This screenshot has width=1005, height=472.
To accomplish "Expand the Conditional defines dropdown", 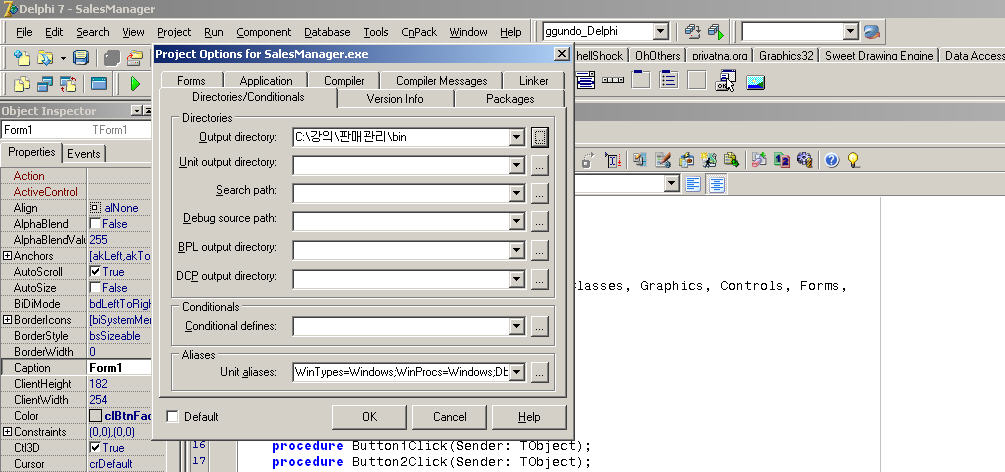I will pos(517,326).
